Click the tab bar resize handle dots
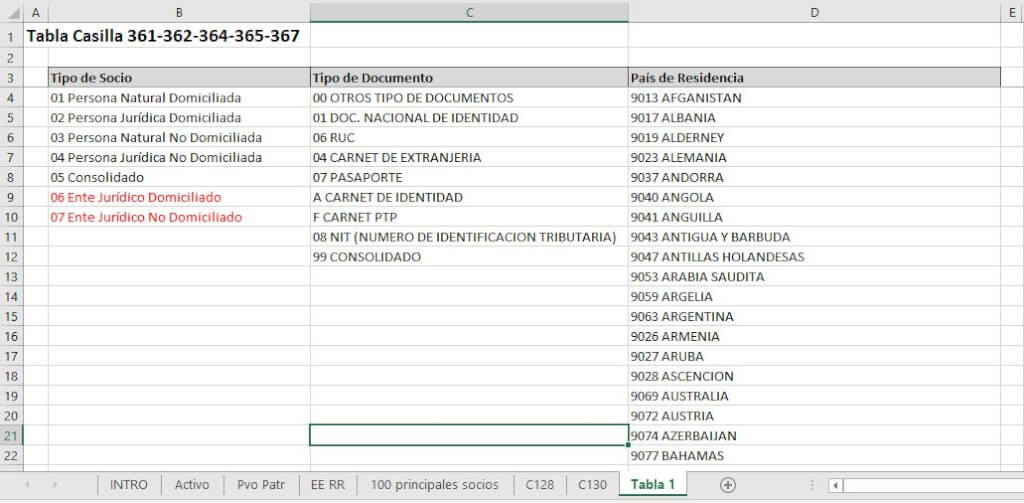This screenshot has width=1024, height=503. pos(813,486)
